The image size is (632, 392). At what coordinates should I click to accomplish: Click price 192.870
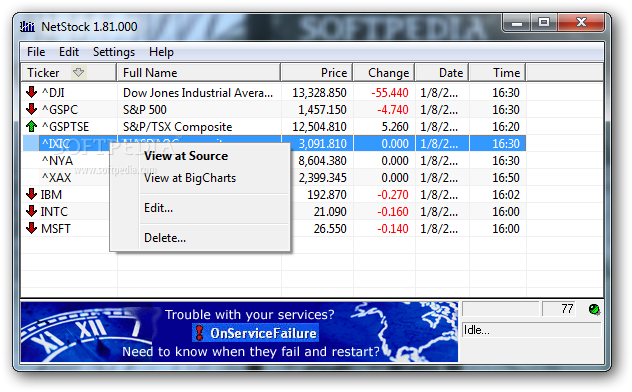pos(327,195)
